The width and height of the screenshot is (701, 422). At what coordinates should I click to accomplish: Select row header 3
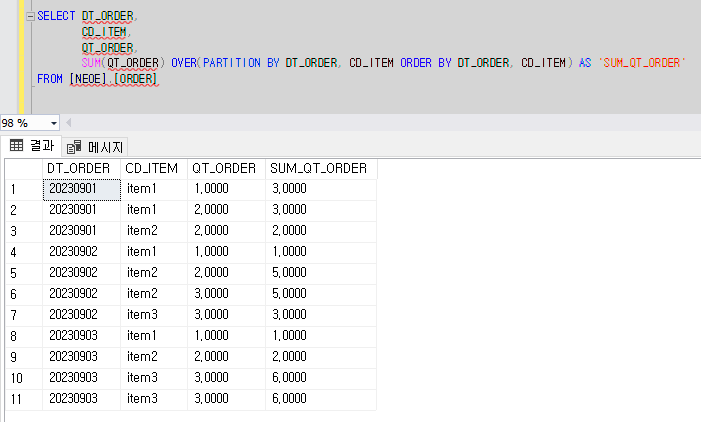[x=24, y=232]
